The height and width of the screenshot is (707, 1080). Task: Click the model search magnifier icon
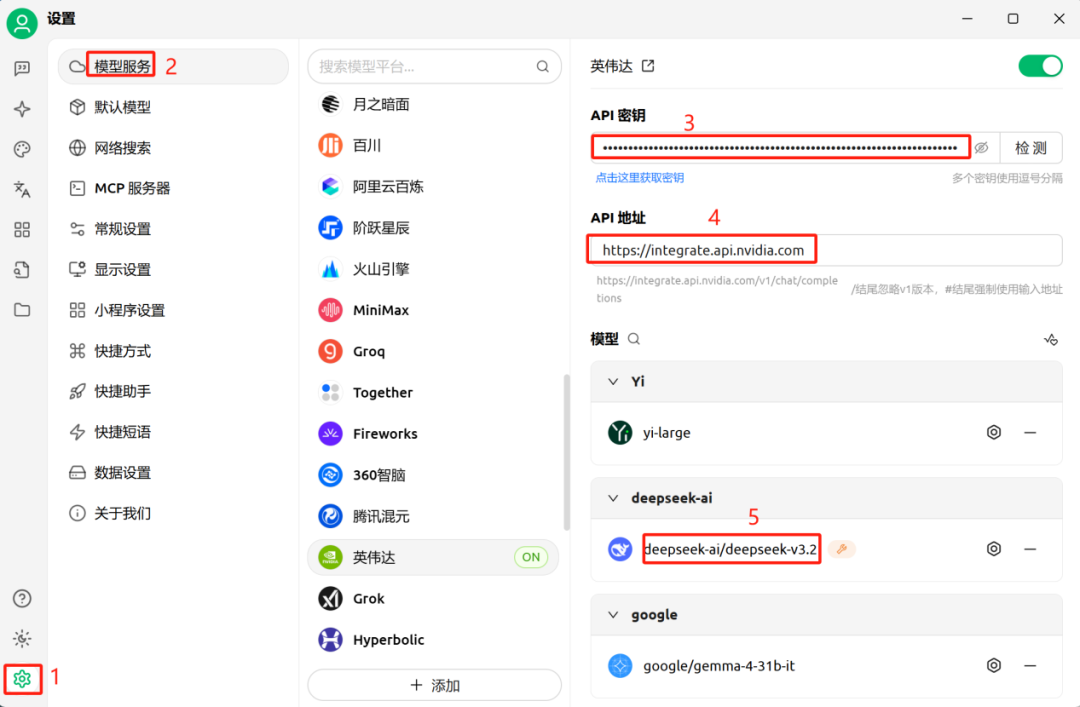[634, 339]
